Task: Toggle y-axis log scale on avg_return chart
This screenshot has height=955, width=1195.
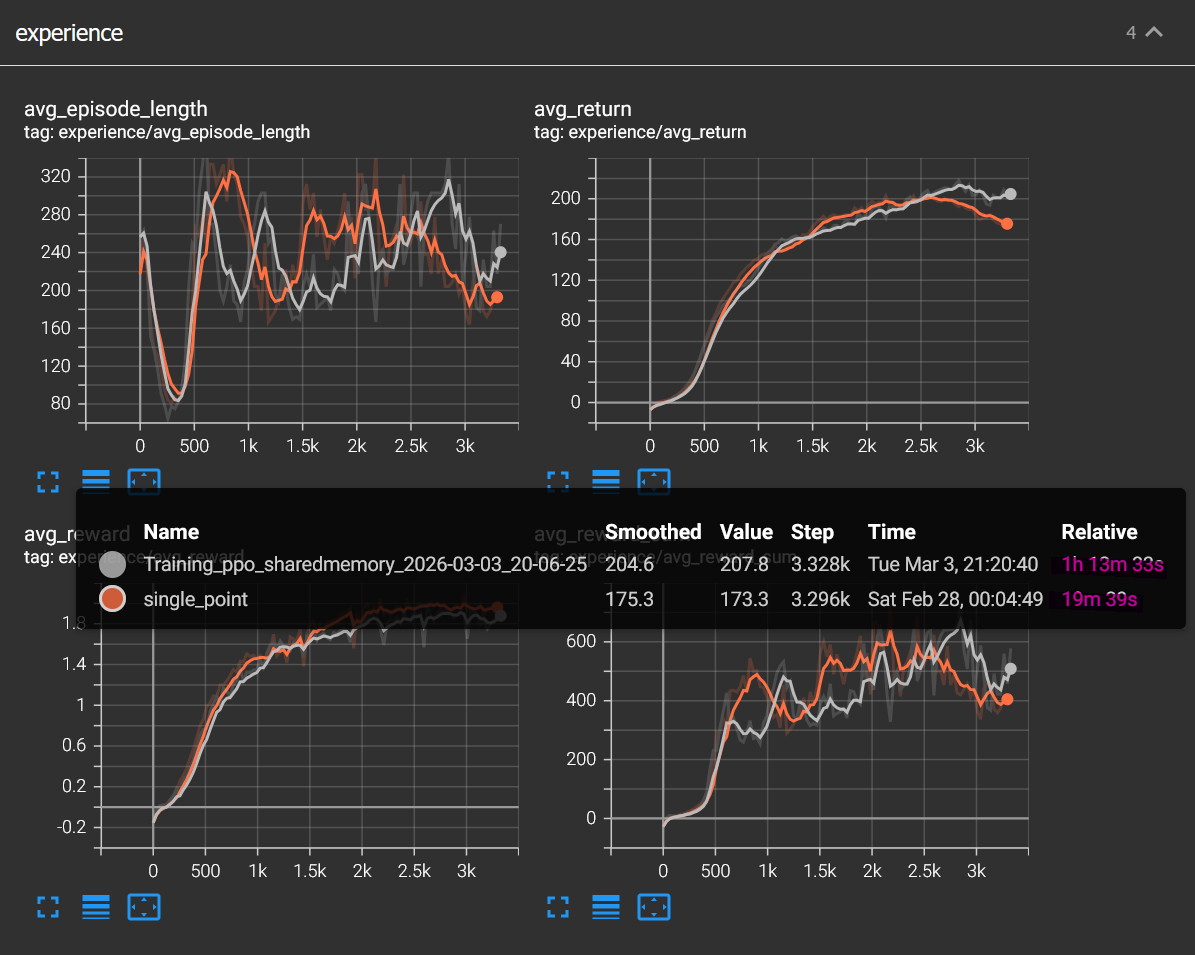Action: 606,481
